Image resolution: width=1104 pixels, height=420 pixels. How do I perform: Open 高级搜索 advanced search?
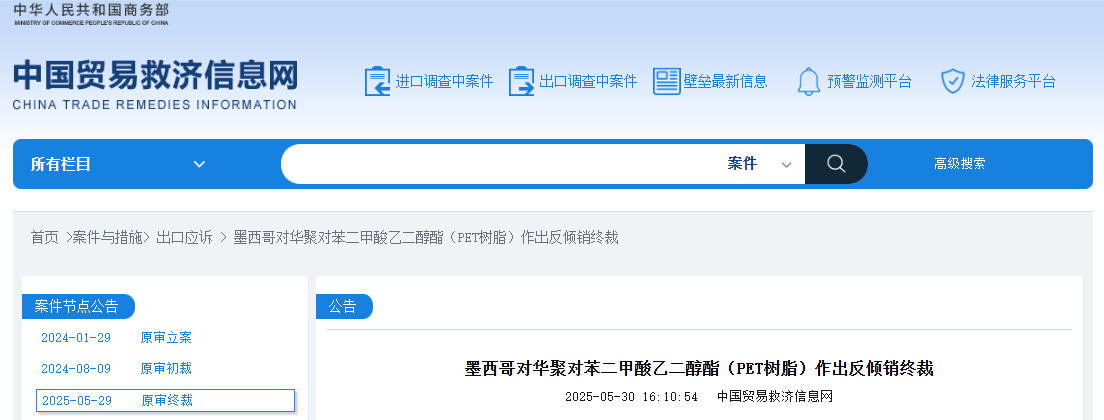click(959, 164)
